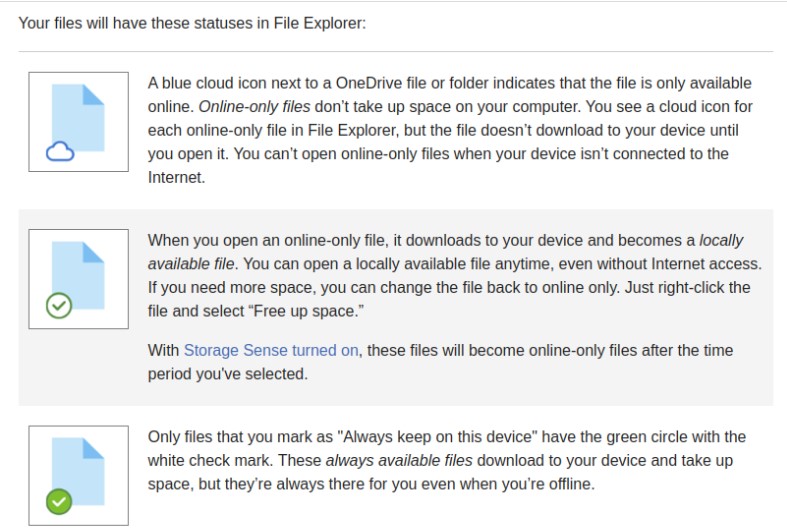Click the blue cloud status icon
Viewport: 787px width, 530px height.
pyautogui.click(x=60, y=152)
